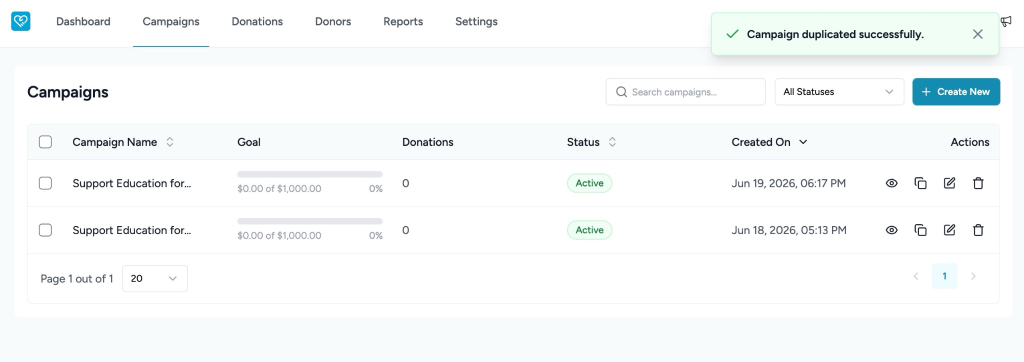Click the Jun 18 campaign goal progress bar
The height and width of the screenshot is (362, 1024).
(310, 222)
